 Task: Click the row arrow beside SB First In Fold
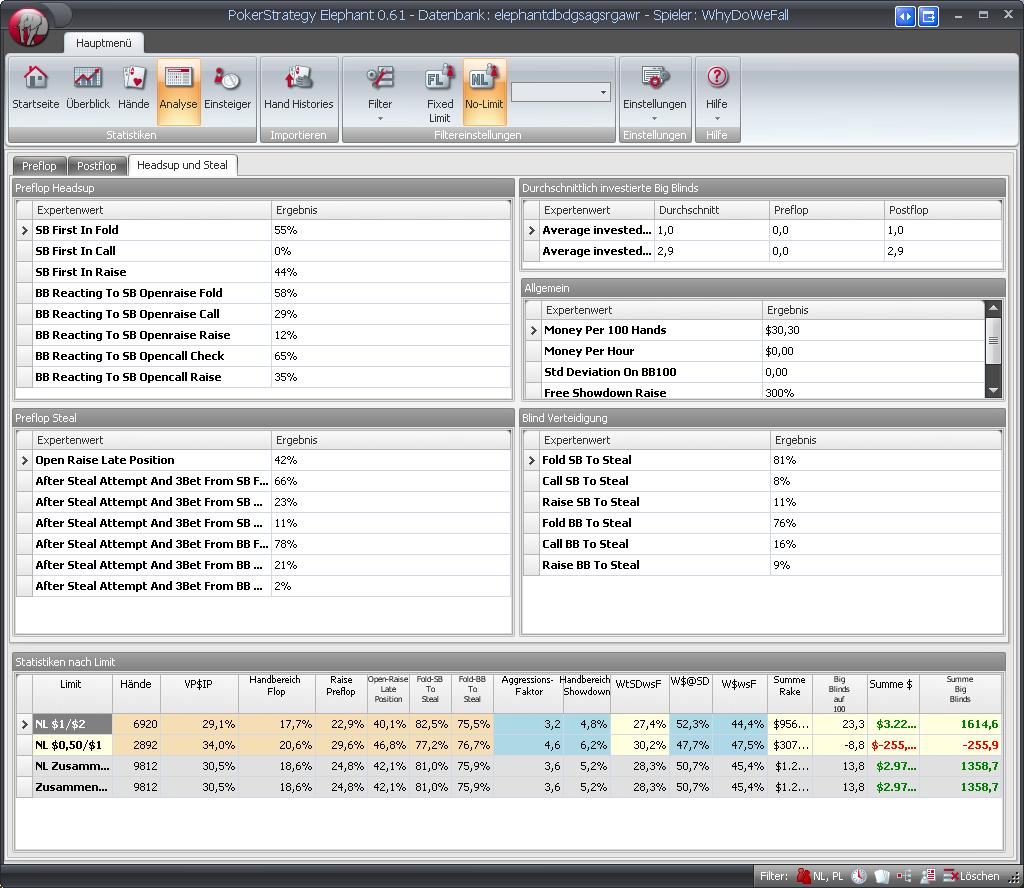25,230
